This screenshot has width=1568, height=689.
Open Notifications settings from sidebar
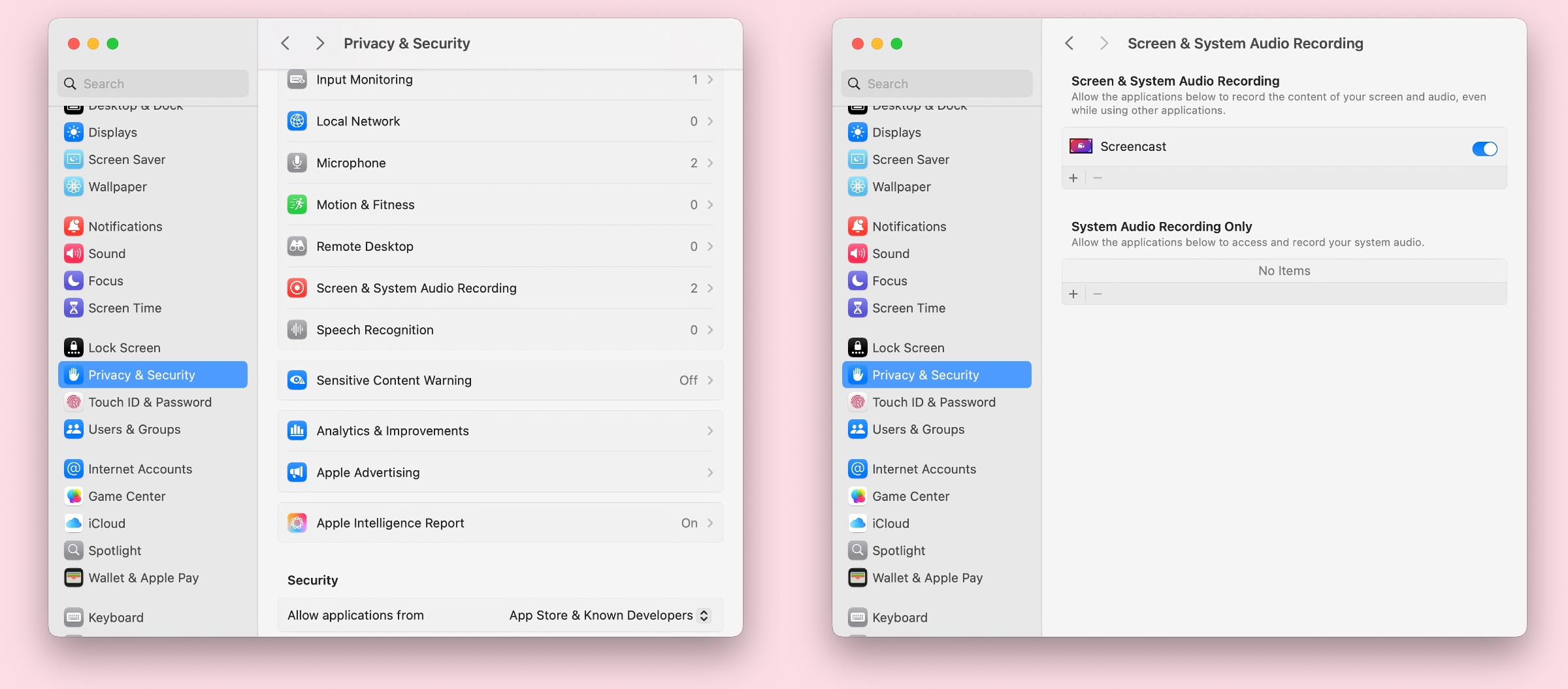pyautogui.click(x=125, y=226)
